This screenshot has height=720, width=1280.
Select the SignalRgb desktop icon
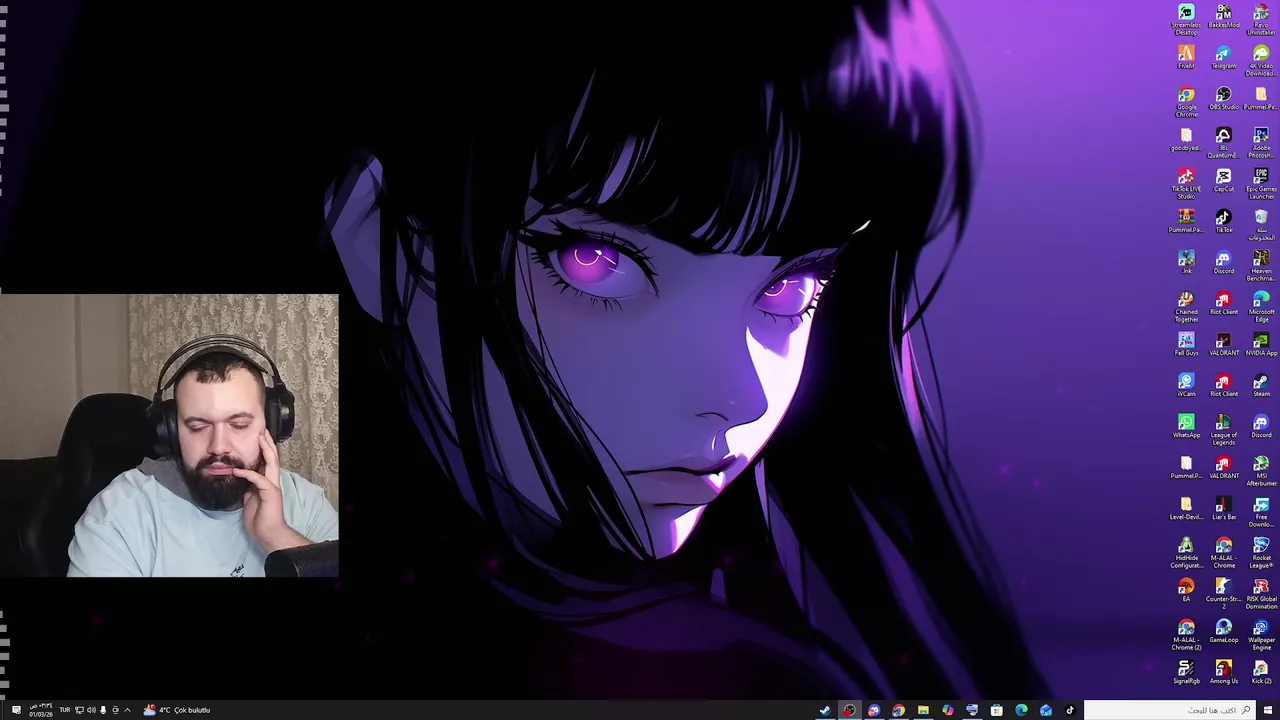1186,672
